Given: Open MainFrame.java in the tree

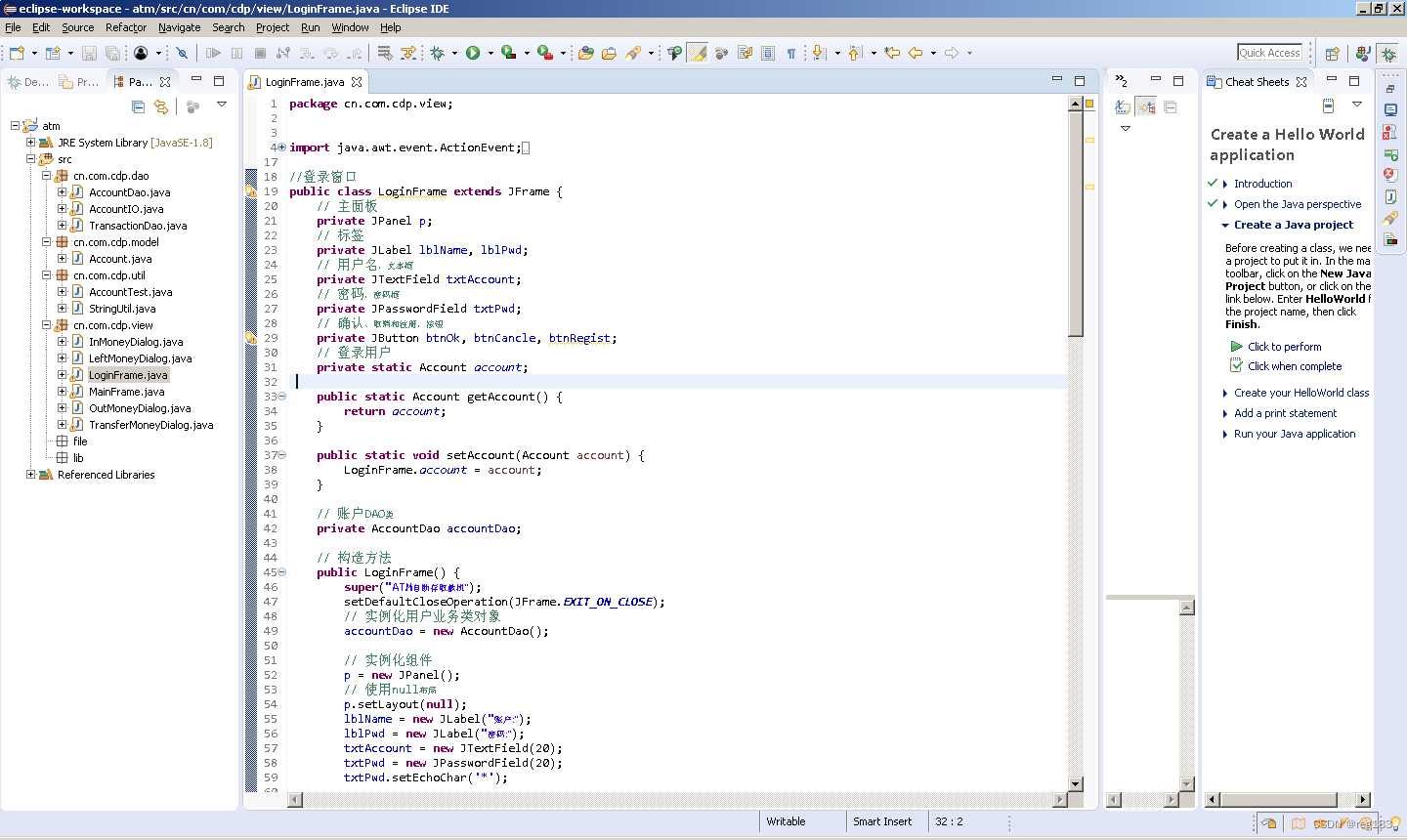Looking at the screenshot, I should (x=126, y=392).
